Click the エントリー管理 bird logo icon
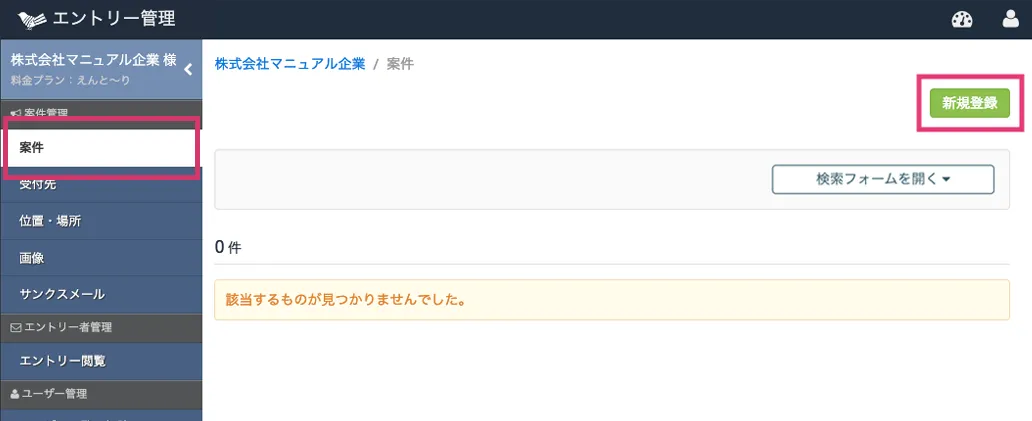This screenshot has height=421, width=1032. 33,19
